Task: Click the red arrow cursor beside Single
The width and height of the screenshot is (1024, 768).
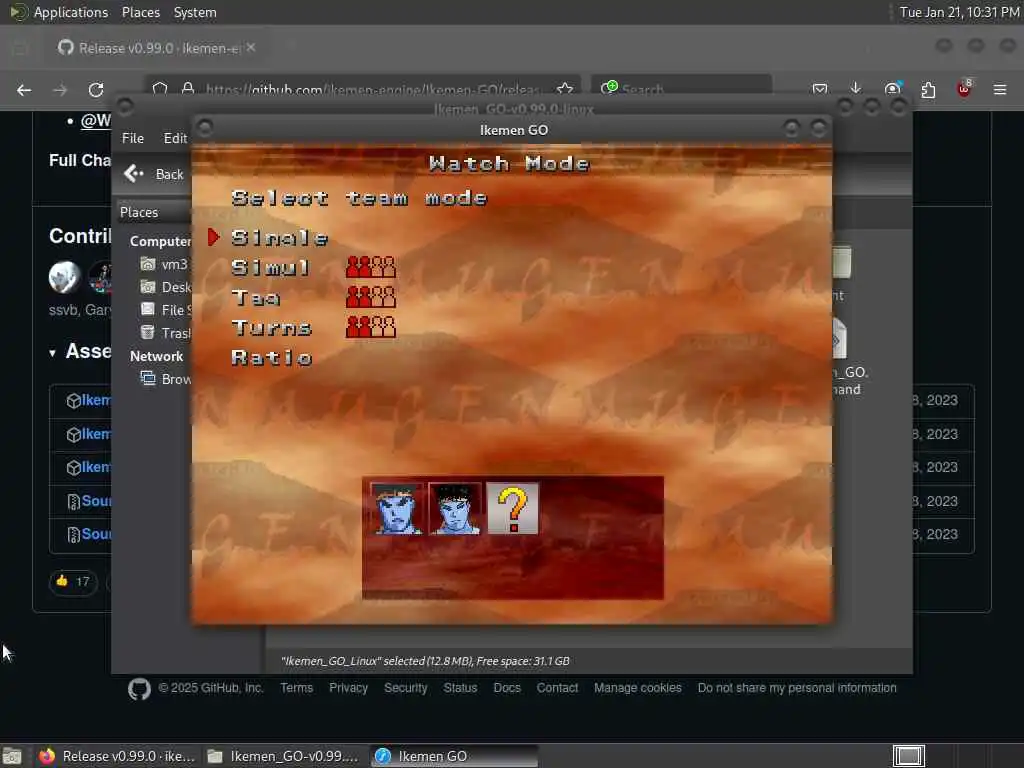Action: (x=214, y=237)
